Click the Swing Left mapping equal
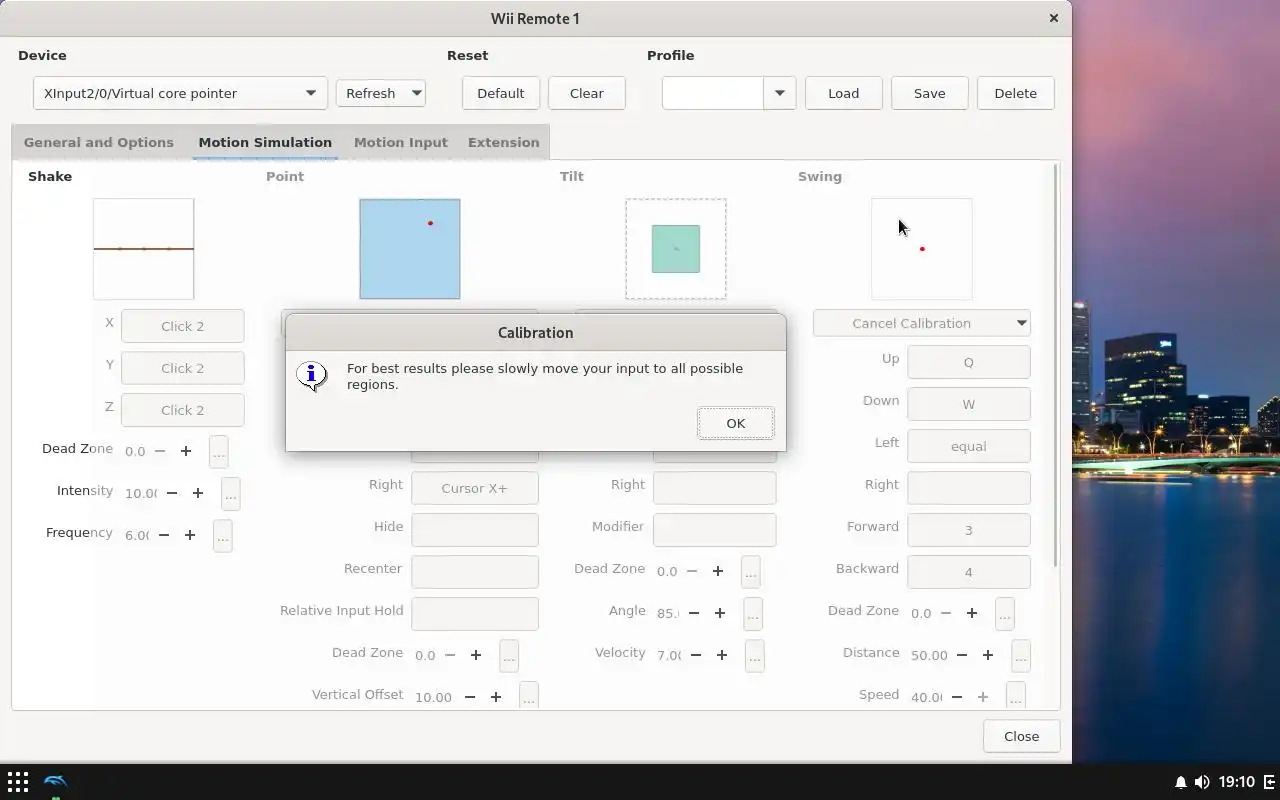 pos(968,446)
